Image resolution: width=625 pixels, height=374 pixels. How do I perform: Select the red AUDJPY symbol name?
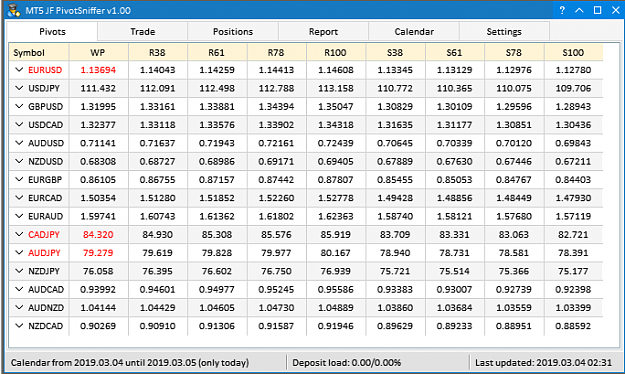(x=44, y=253)
